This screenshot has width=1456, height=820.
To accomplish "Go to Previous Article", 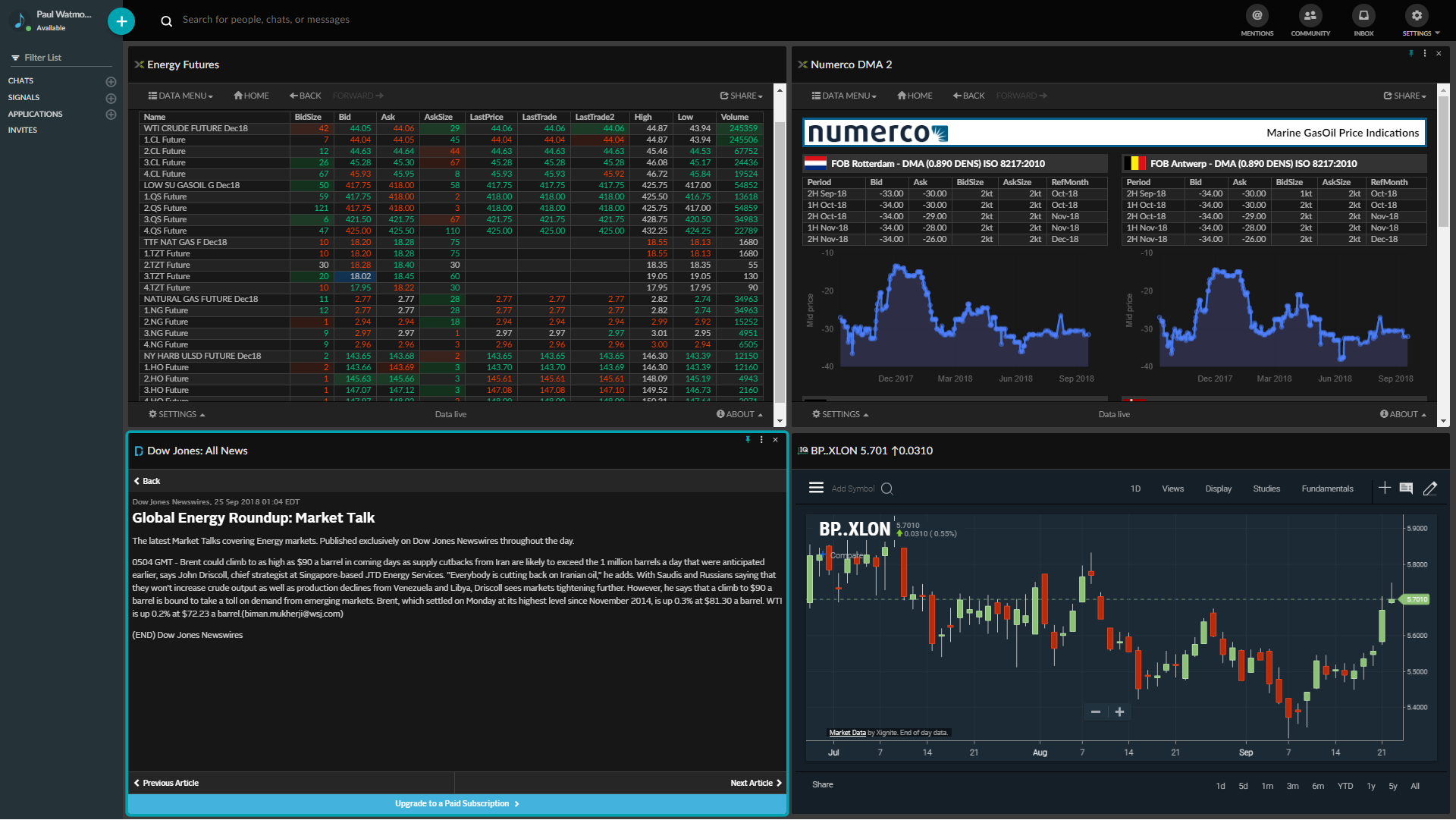I will click(166, 784).
